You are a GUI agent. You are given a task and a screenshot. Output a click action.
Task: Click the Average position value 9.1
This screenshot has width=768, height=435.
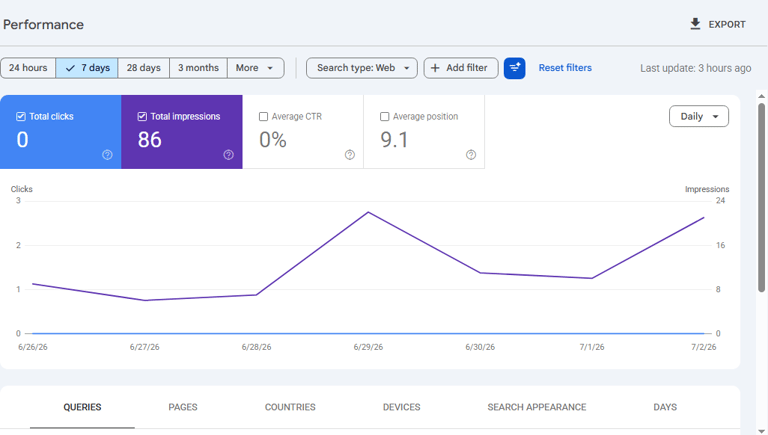point(394,140)
